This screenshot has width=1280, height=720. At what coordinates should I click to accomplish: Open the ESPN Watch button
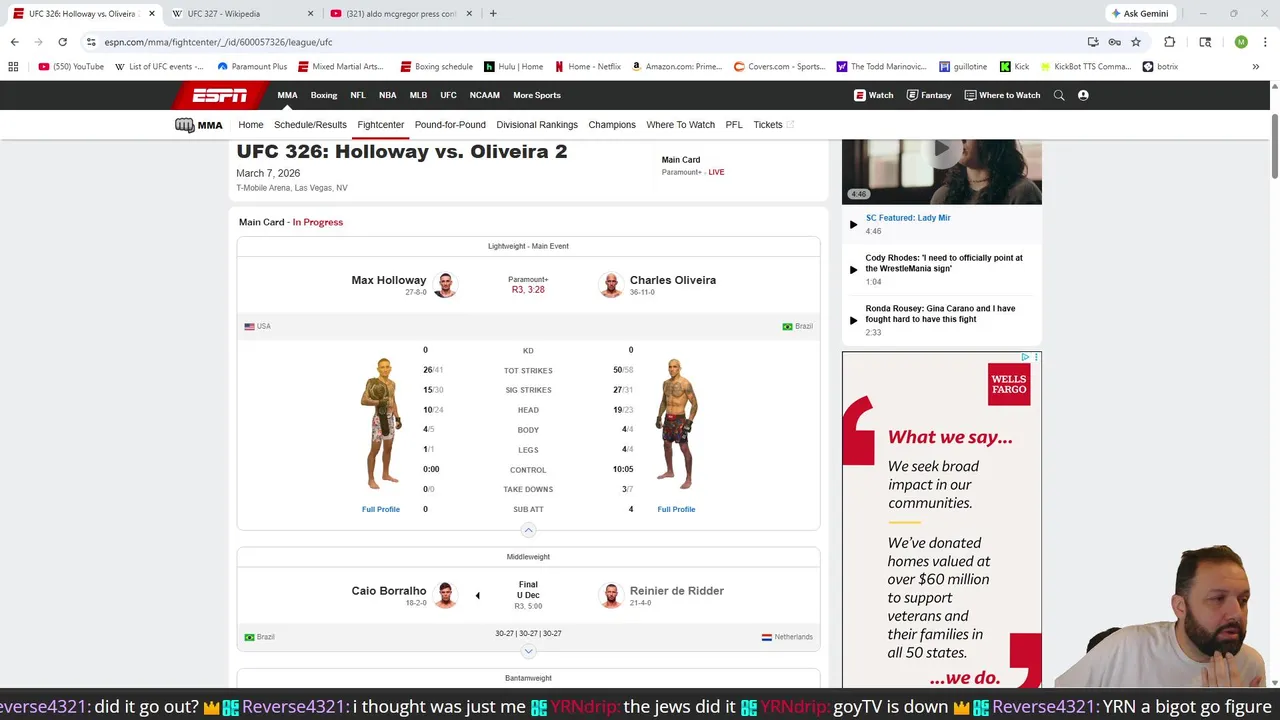tap(873, 95)
